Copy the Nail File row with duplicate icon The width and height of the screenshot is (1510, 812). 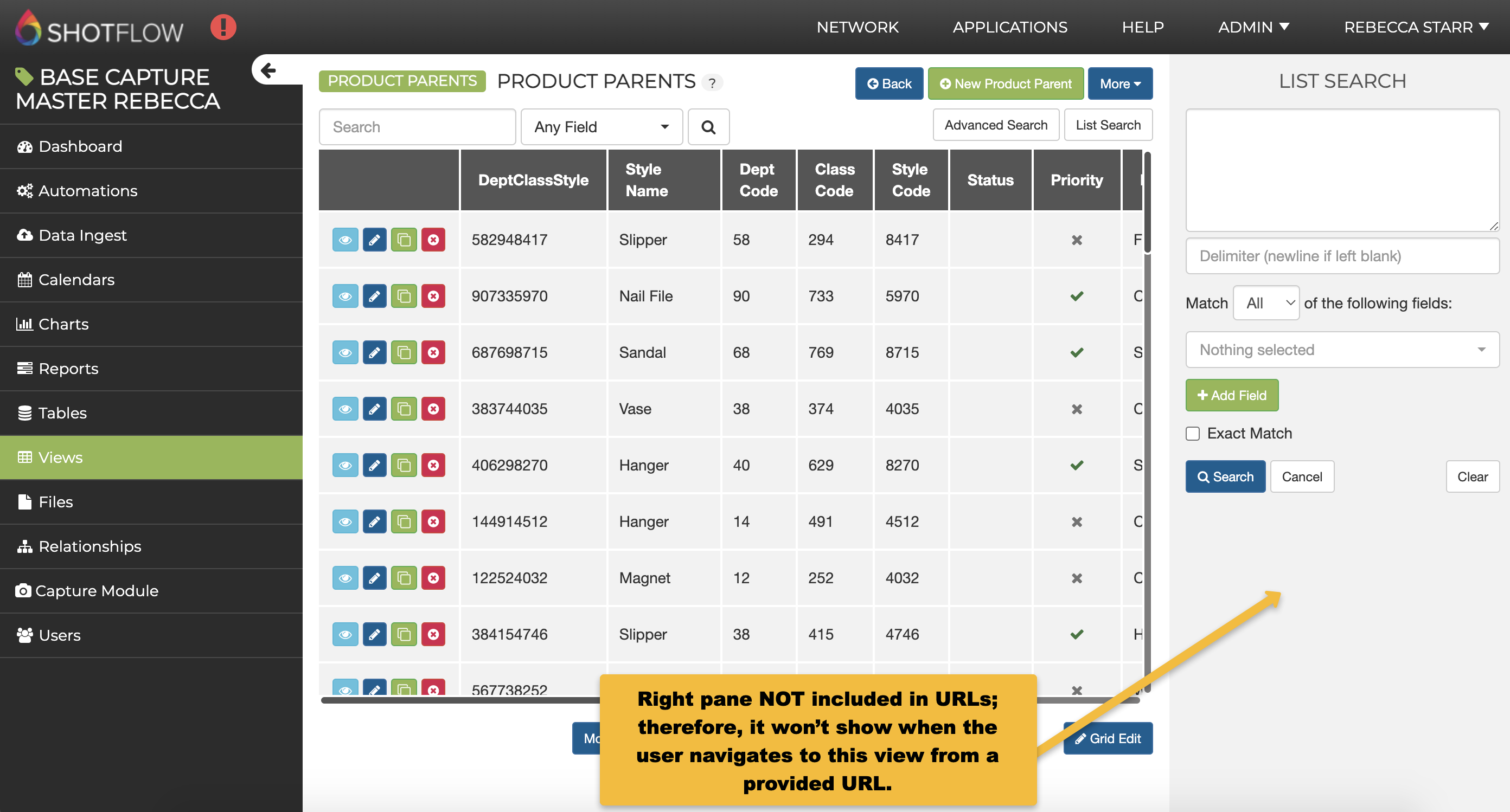tap(404, 296)
